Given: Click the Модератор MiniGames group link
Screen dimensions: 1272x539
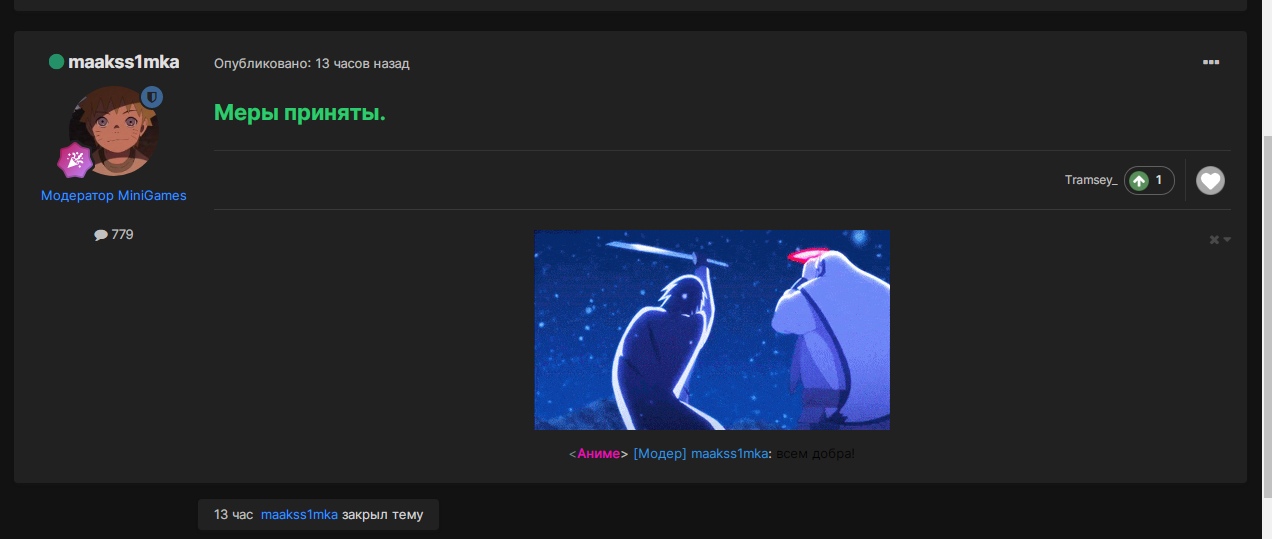Looking at the screenshot, I should tap(113, 196).
